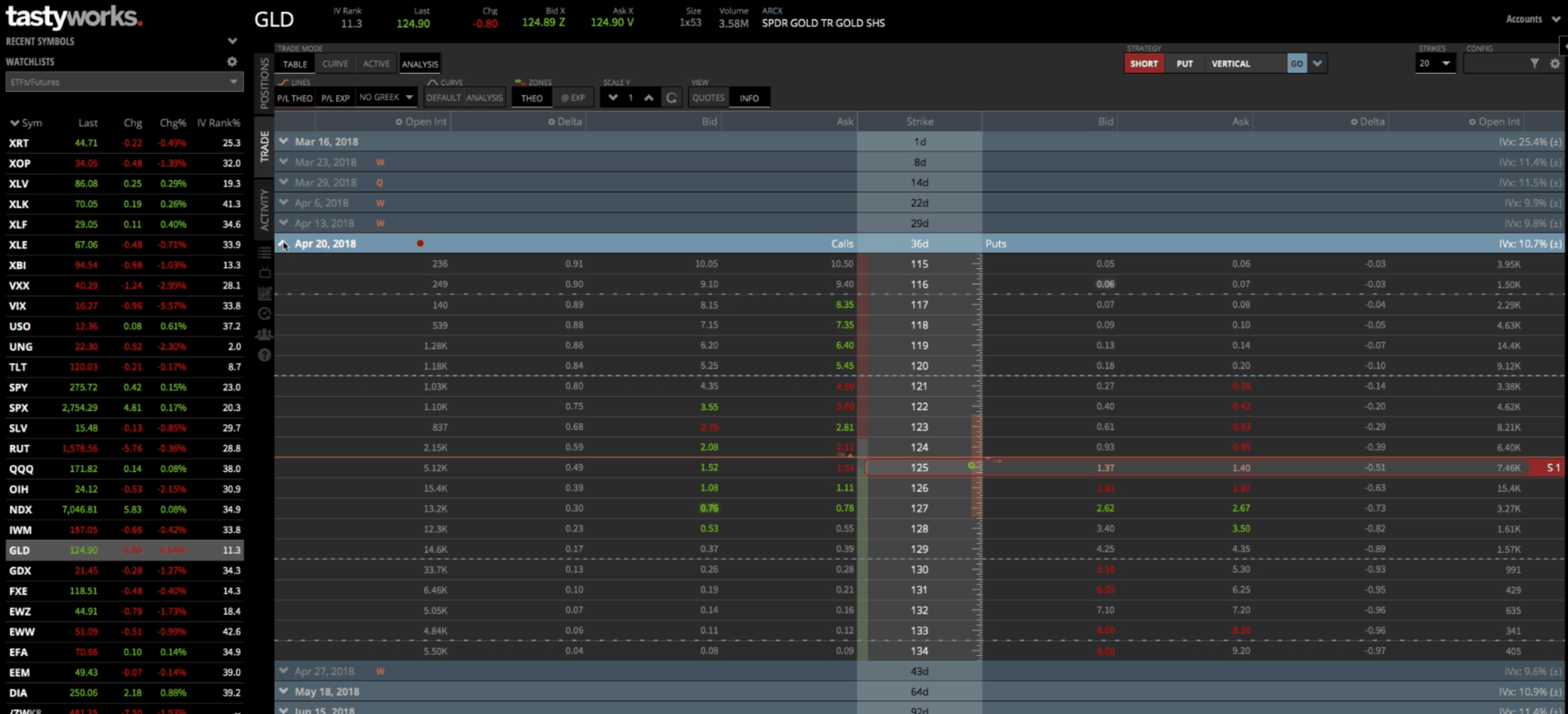Screen dimensions: 1568x714
Task: Click the GO strategy button
Action: [x=1297, y=63]
